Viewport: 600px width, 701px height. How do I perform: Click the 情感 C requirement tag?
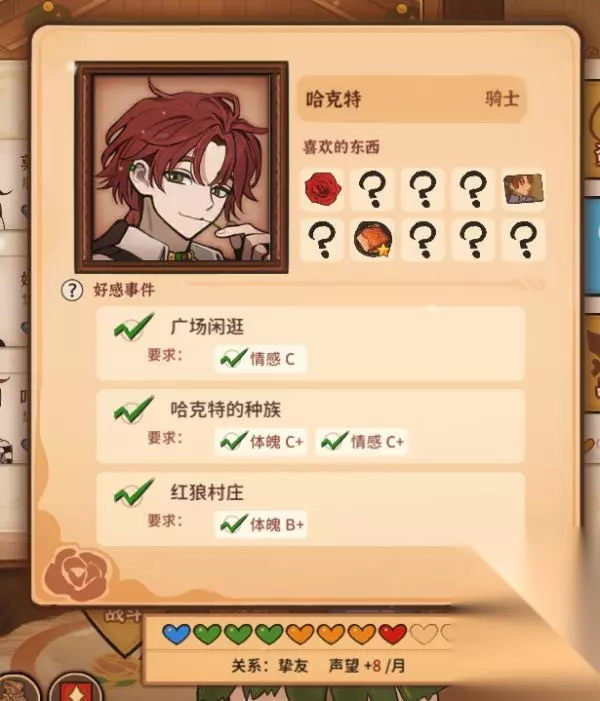(261, 359)
